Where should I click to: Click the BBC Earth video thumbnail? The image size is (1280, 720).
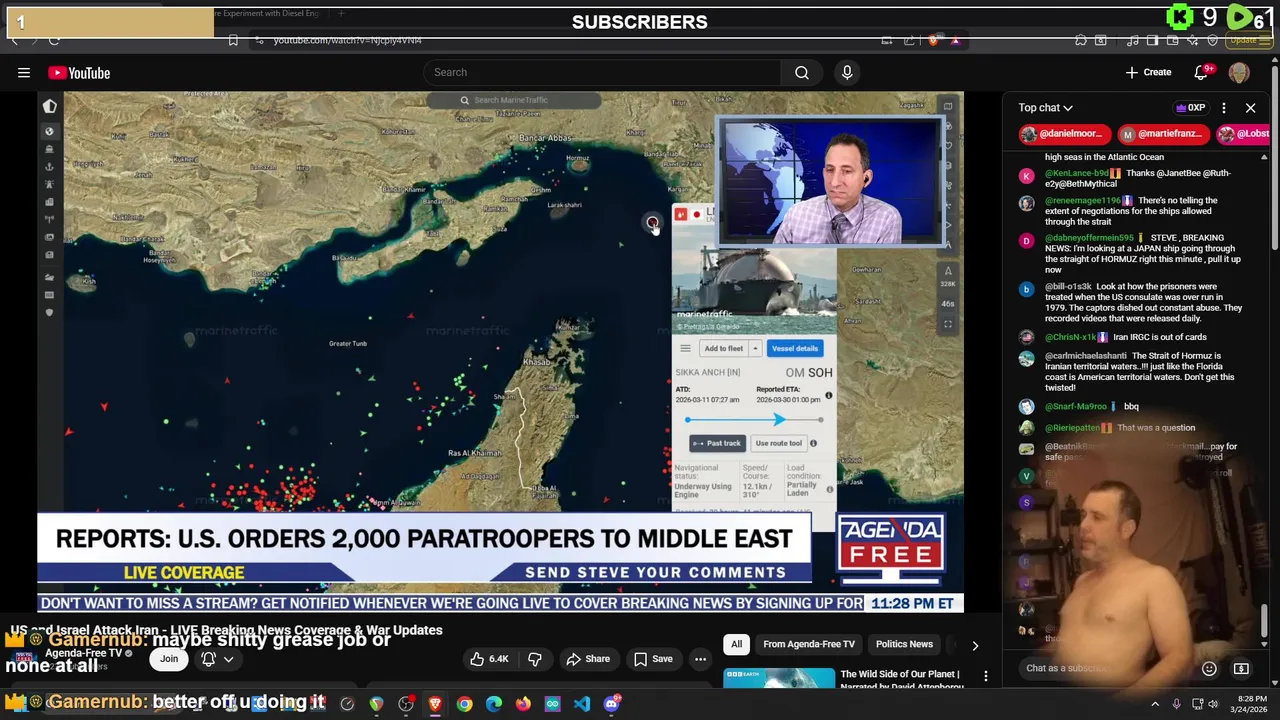[x=779, y=678]
